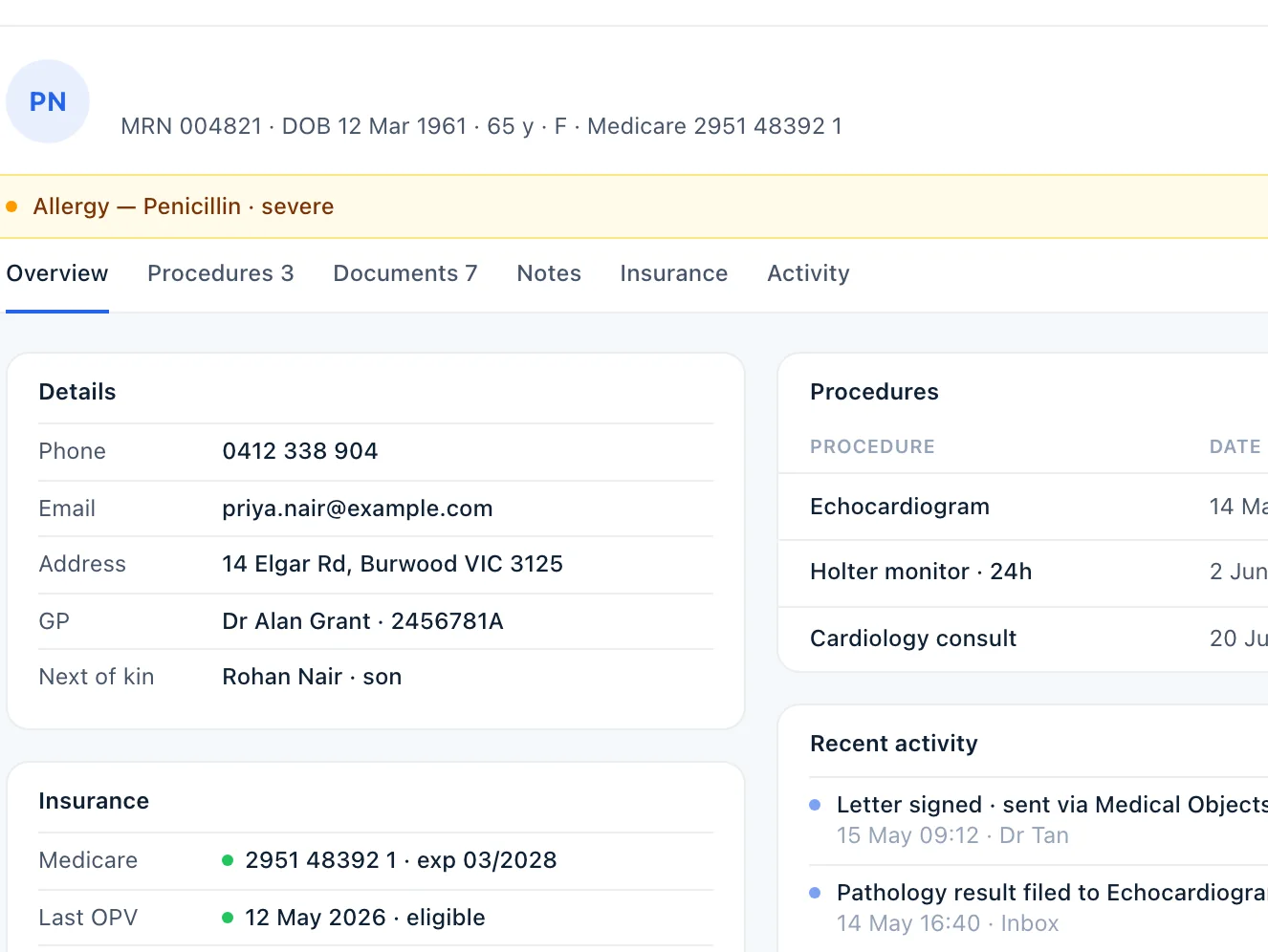Switch to the Overview tab
Image resolution: width=1268 pixels, height=952 pixels.
57,273
